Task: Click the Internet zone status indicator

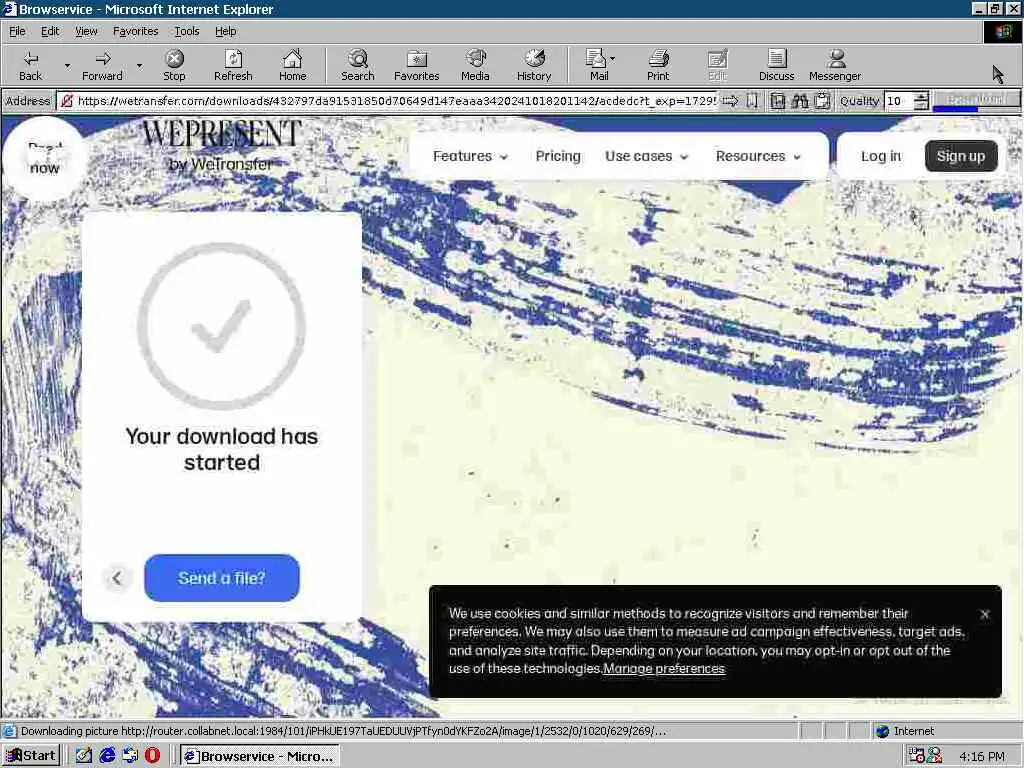Action: click(905, 731)
